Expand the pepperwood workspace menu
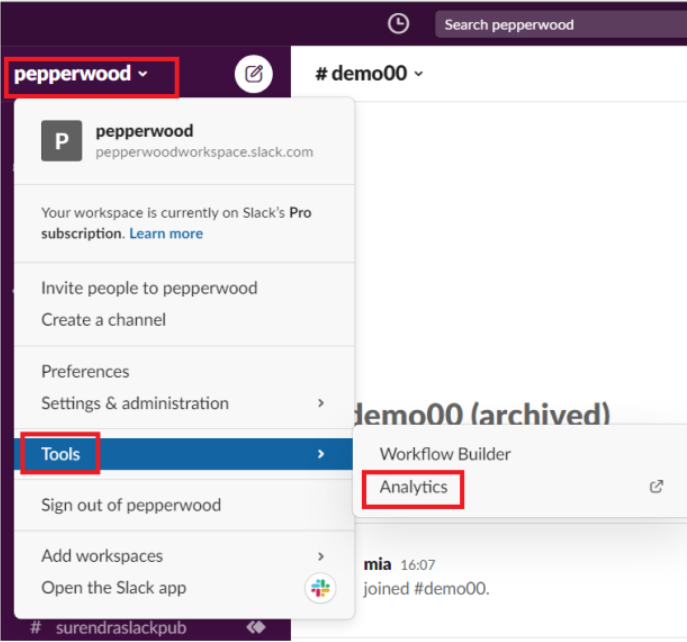This screenshot has width=687, height=642. 81,74
